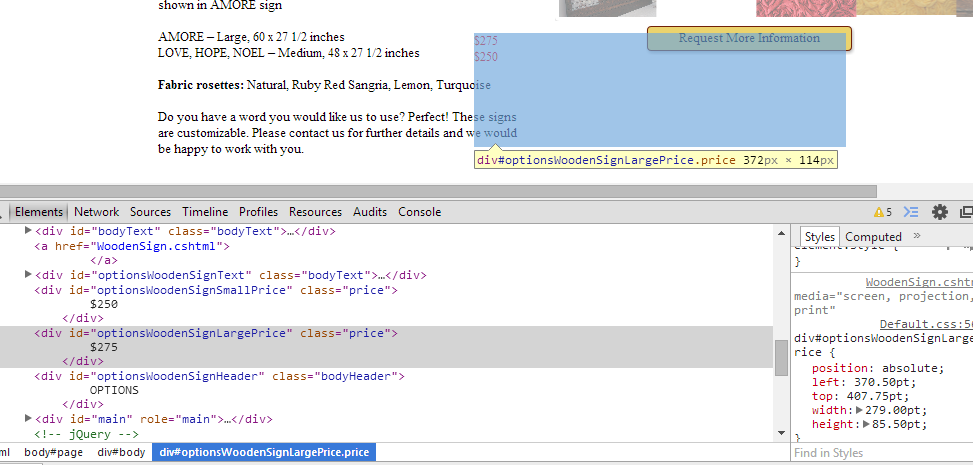Click the 'AMORE – Large, 60 x 27 1/2 inches' line
Screen dimensions: 973x465
coord(251,37)
